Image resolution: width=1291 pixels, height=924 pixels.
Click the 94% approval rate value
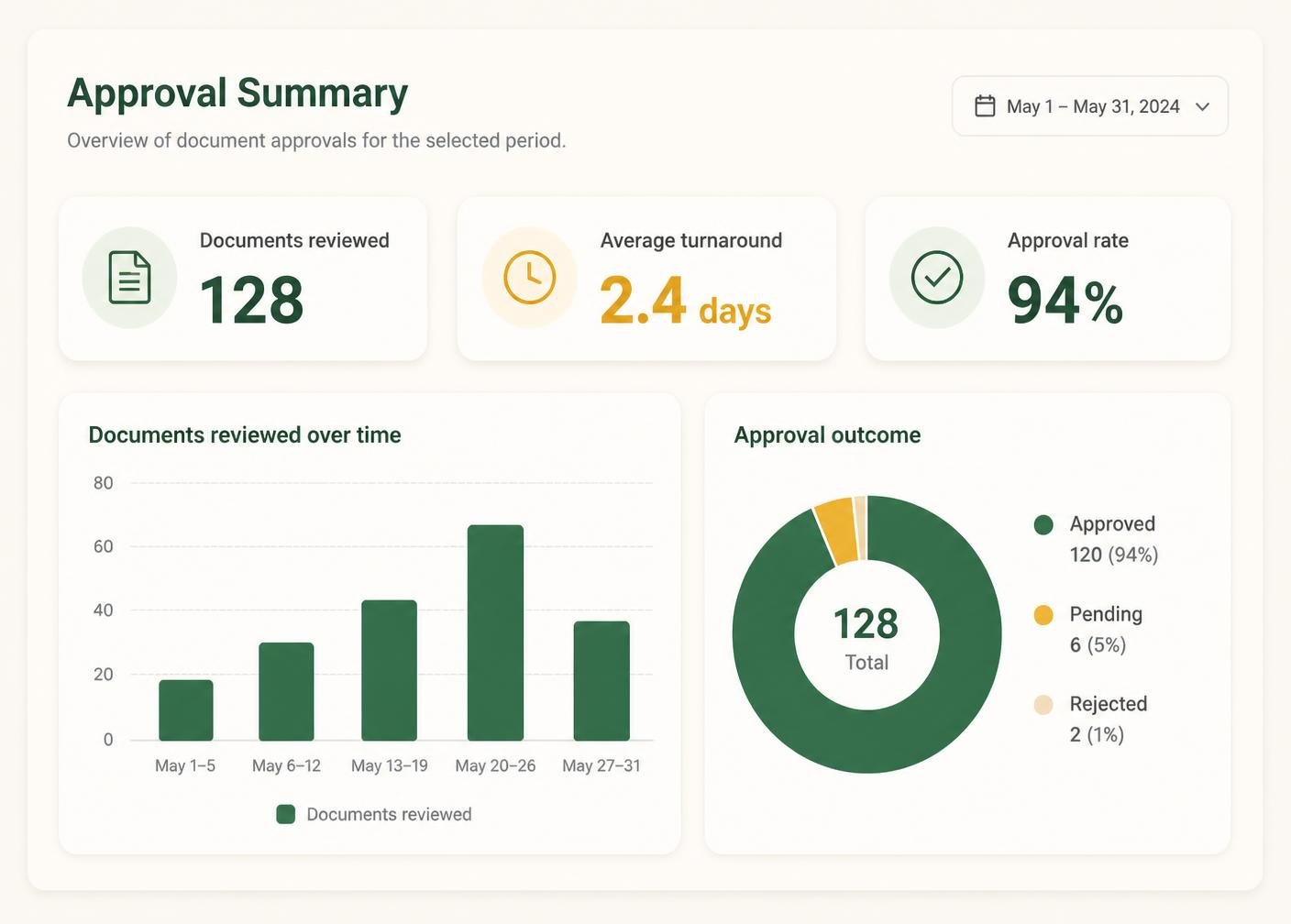point(1065,301)
